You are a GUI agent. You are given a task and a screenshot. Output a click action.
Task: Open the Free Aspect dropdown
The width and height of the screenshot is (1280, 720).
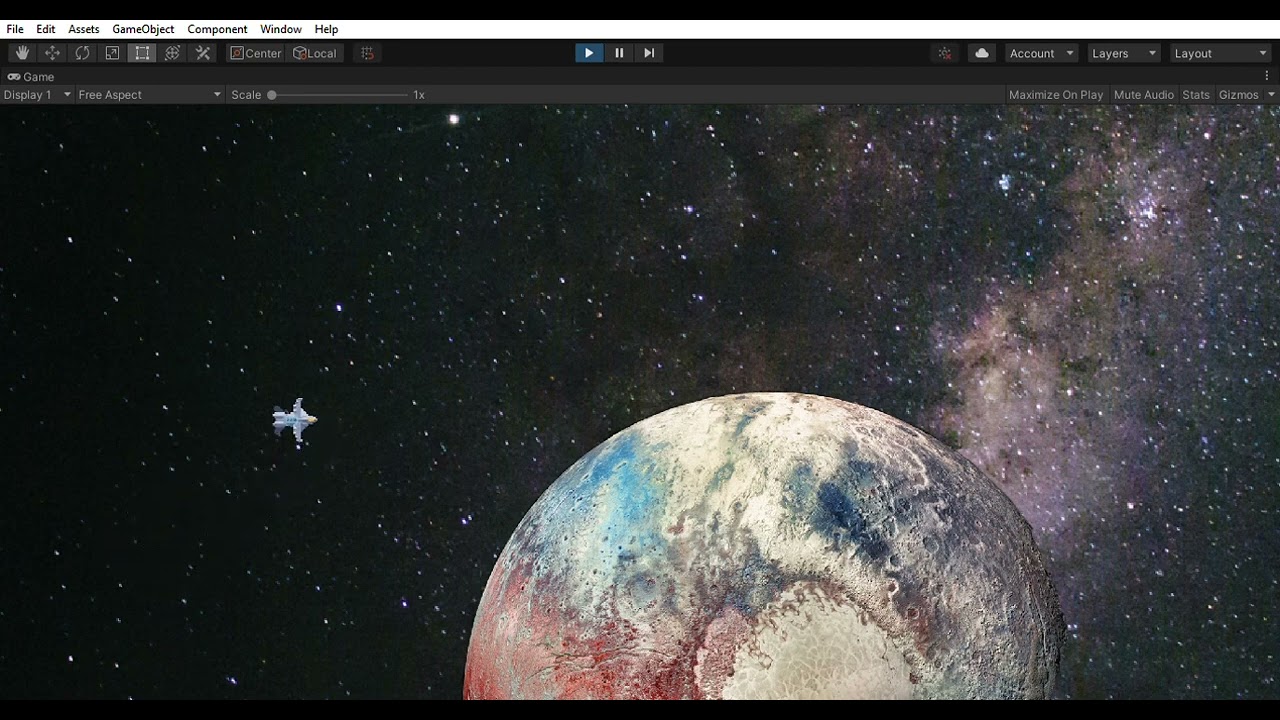[149, 95]
